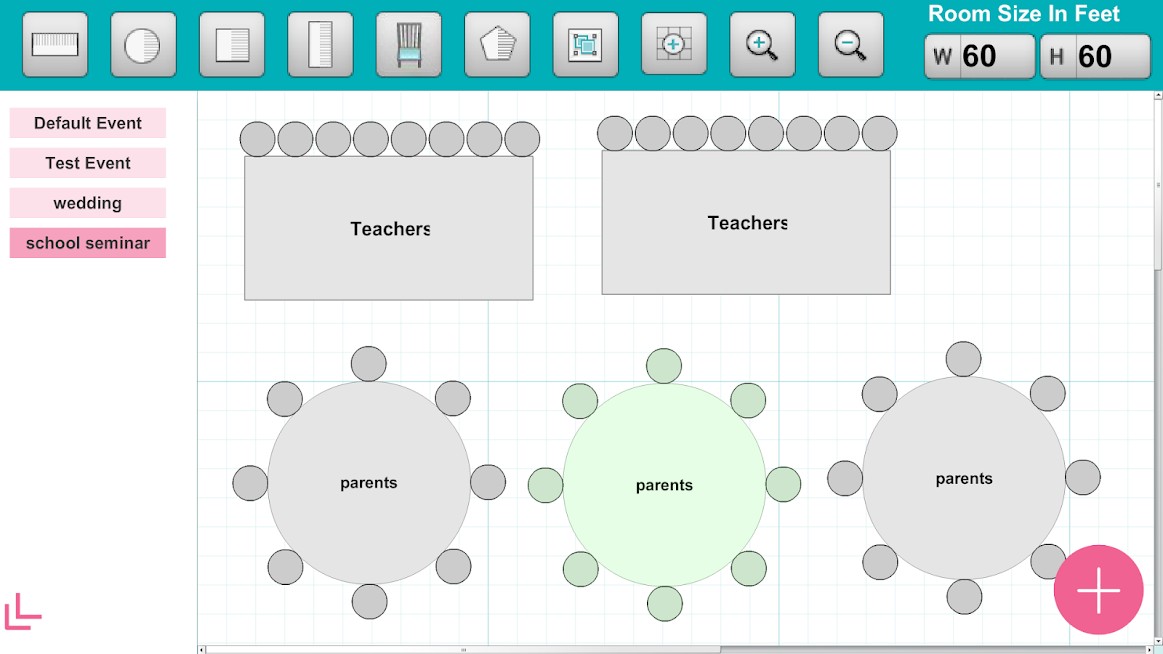The width and height of the screenshot is (1163, 654).
Task: Select the wedding event
Action: (x=88, y=203)
